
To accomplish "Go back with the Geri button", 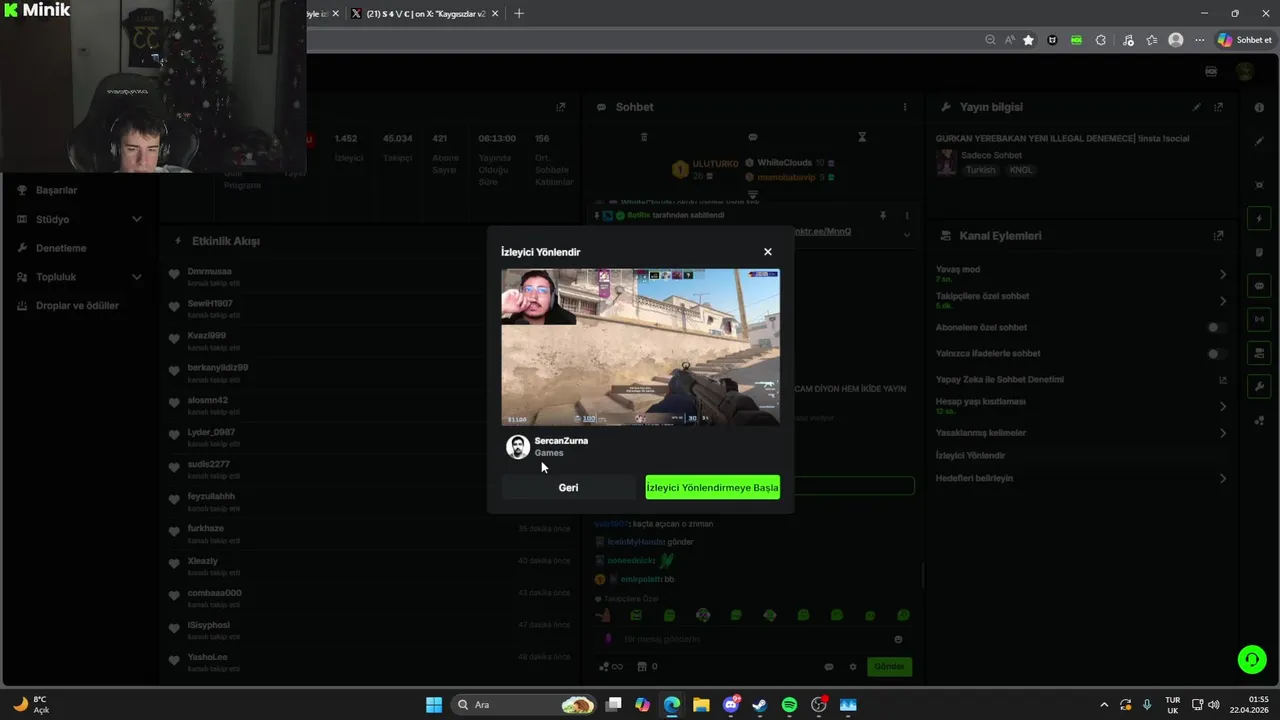I will (568, 488).
